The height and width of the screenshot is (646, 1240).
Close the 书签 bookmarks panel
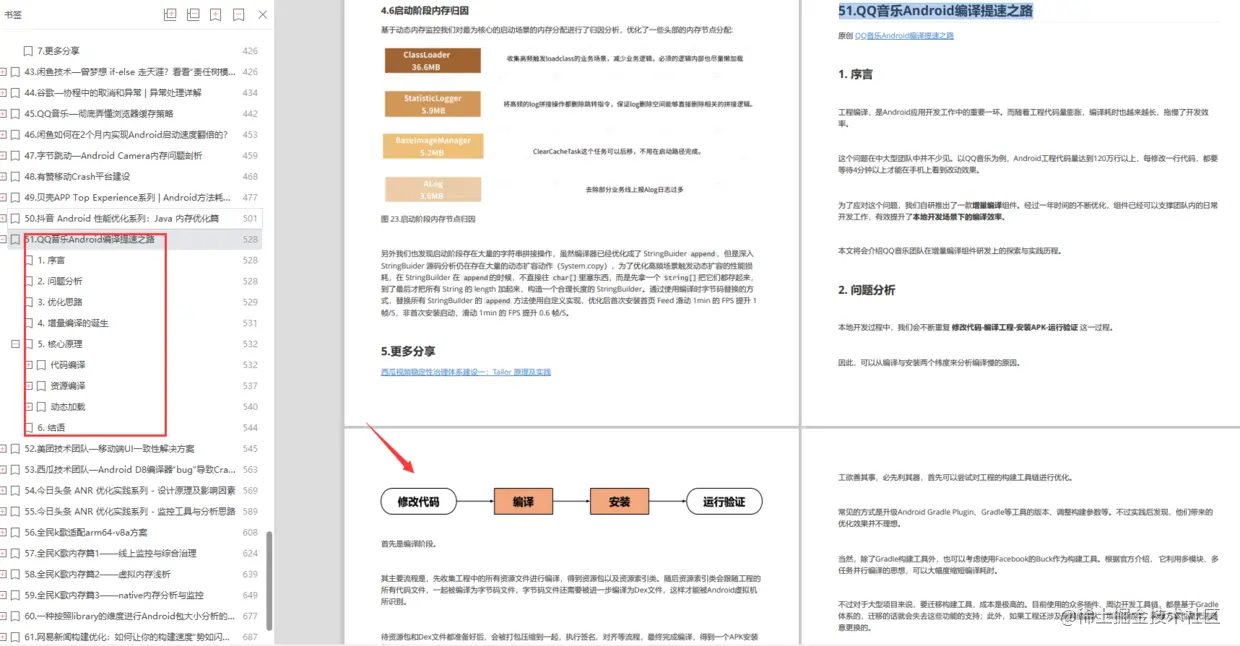263,15
